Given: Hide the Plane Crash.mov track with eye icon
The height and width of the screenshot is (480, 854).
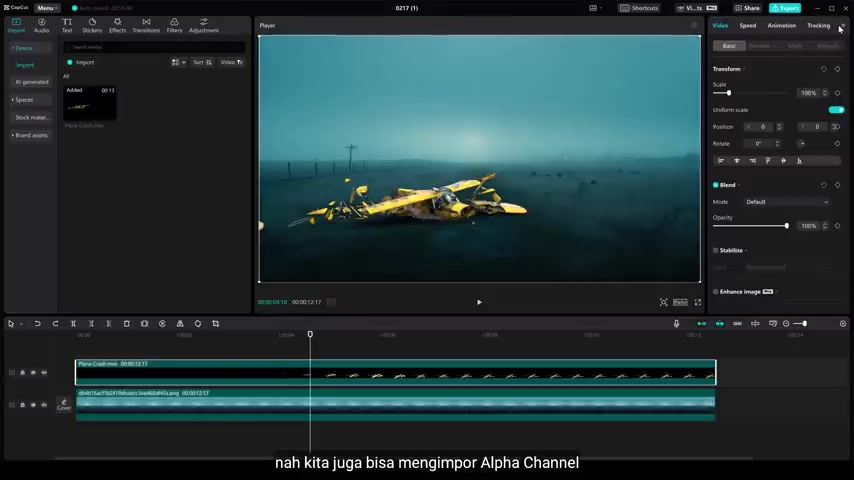Looking at the screenshot, I should pos(33,373).
